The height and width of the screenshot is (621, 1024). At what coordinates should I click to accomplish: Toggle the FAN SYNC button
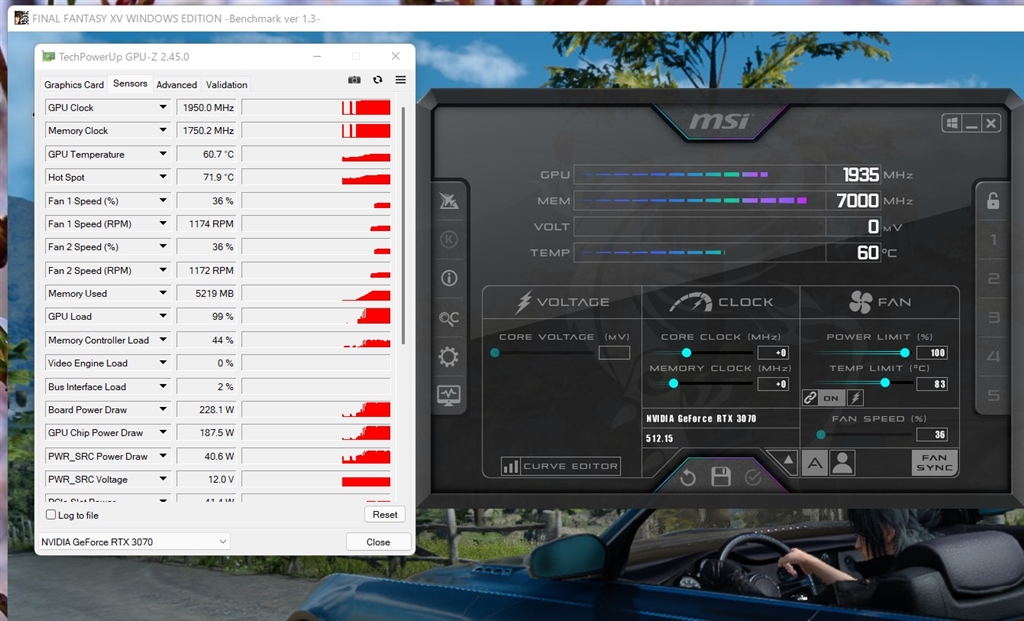click(934, 463)
